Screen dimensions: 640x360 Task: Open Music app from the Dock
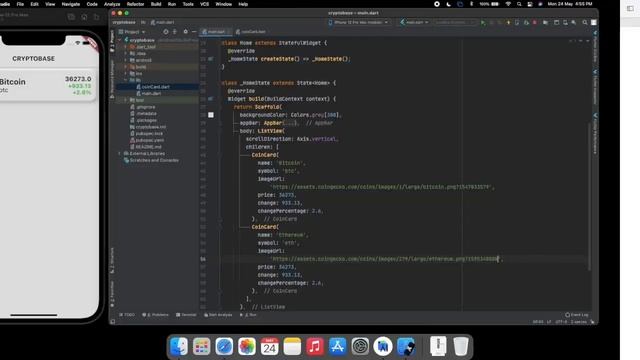coord(315,346)
